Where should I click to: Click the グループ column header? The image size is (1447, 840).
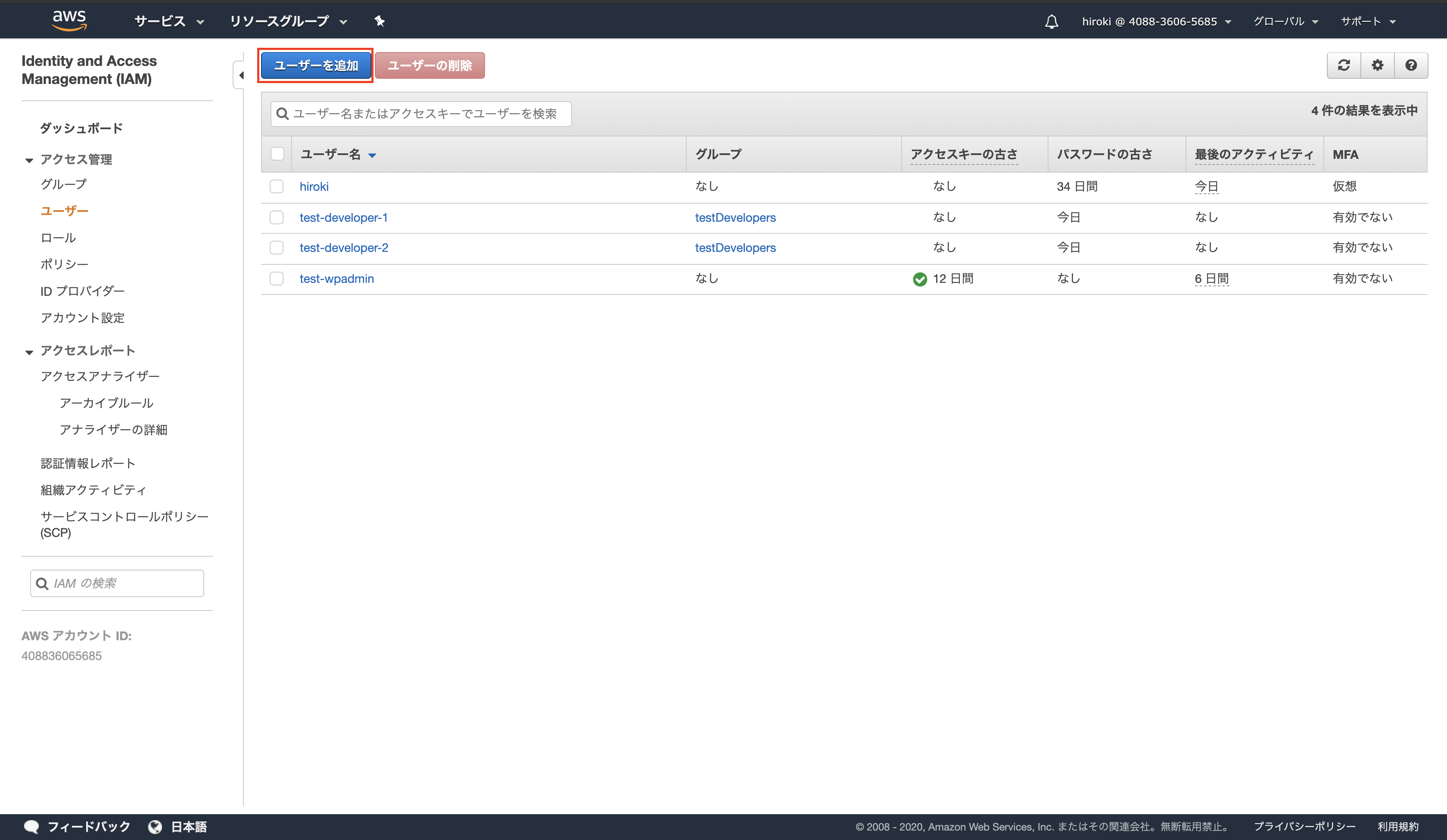[719, 154]
